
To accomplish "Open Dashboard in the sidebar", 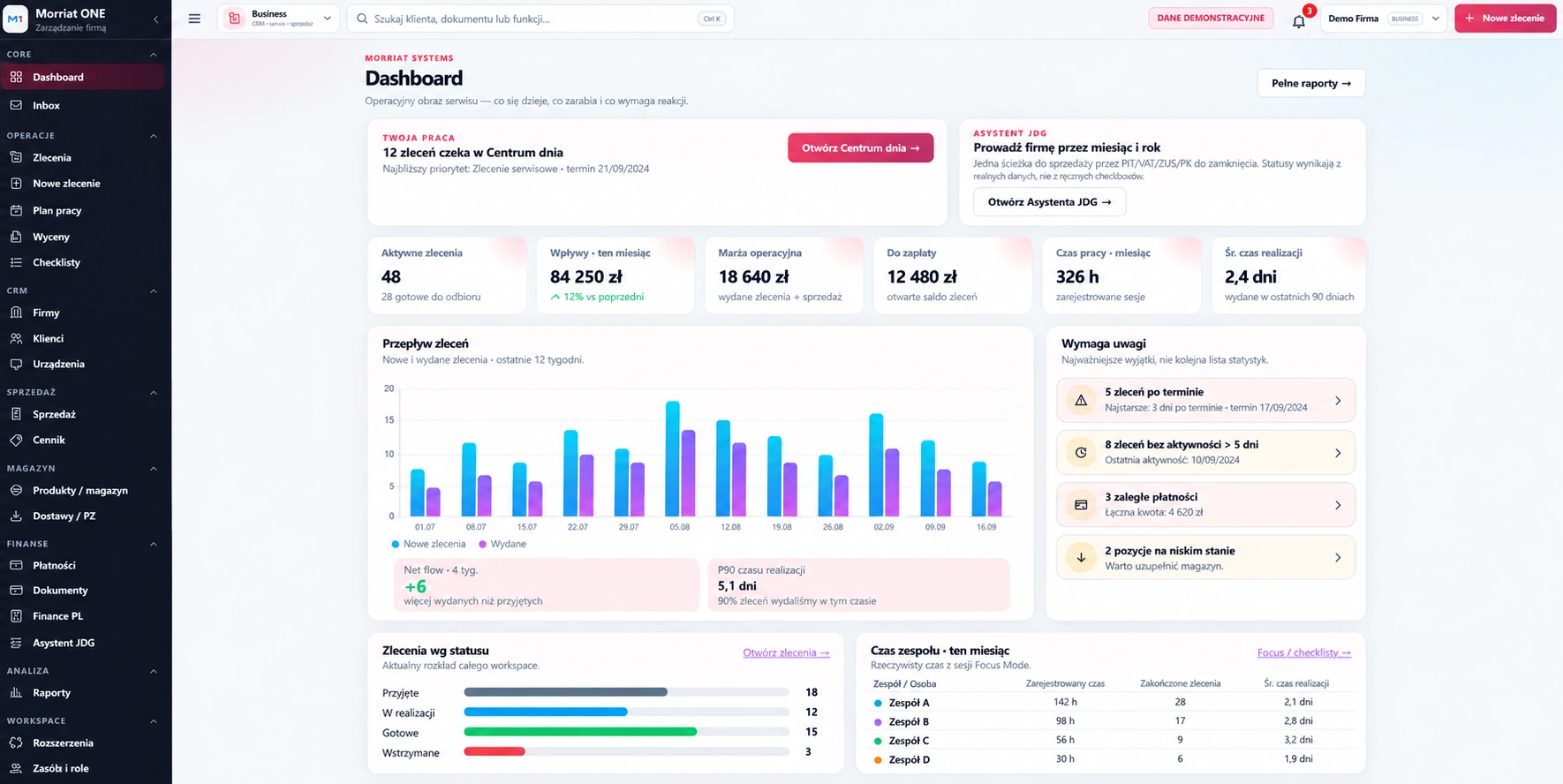I will pos(83,77).
